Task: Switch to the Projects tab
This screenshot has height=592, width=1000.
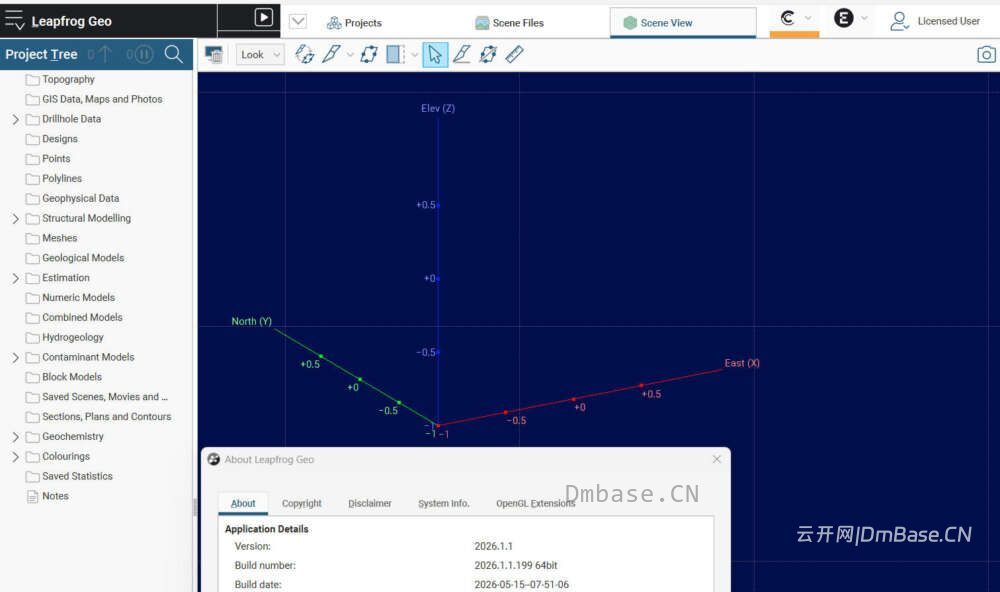Action: tap(355, 23)
